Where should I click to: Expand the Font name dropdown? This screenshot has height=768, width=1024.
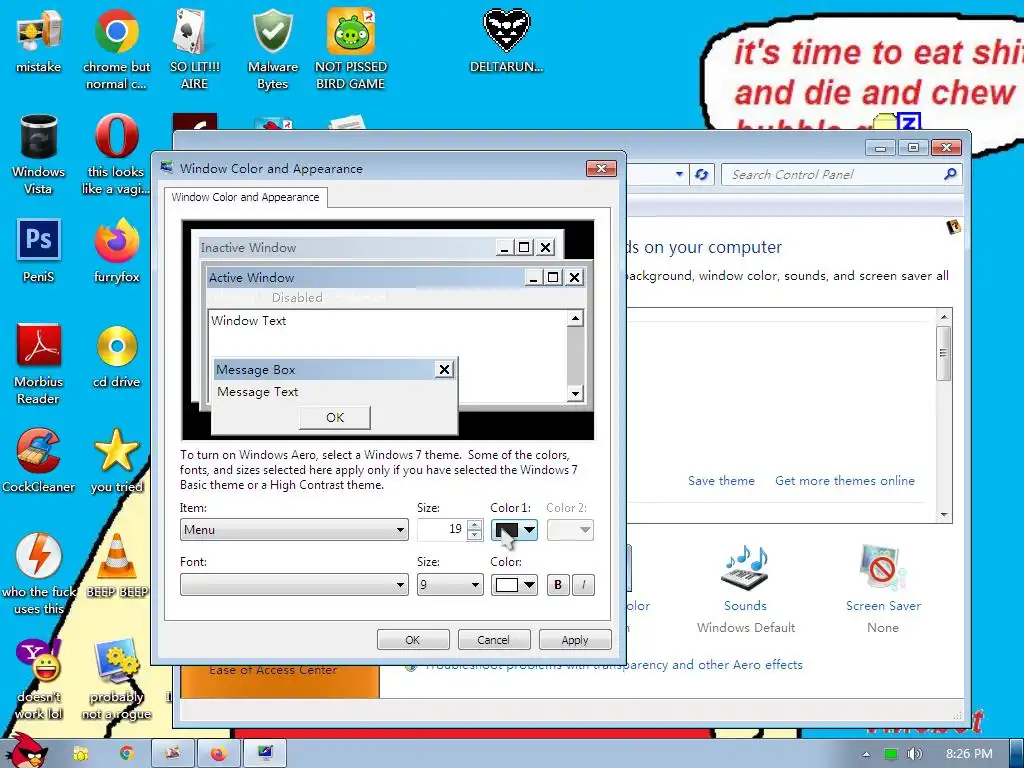(x=294, y=584)
